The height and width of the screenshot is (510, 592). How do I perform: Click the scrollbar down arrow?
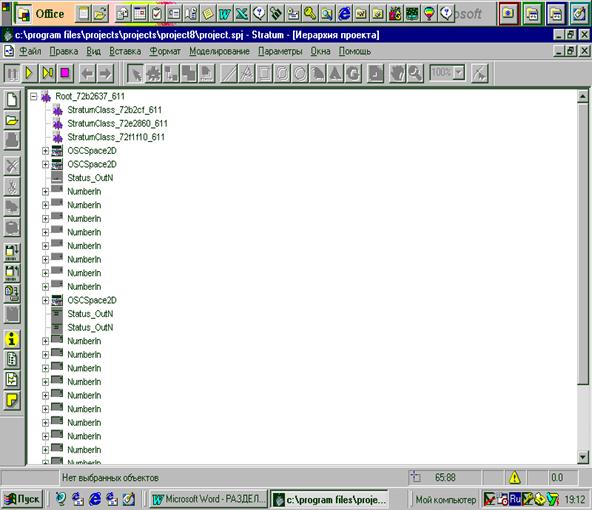coord(583,458)
